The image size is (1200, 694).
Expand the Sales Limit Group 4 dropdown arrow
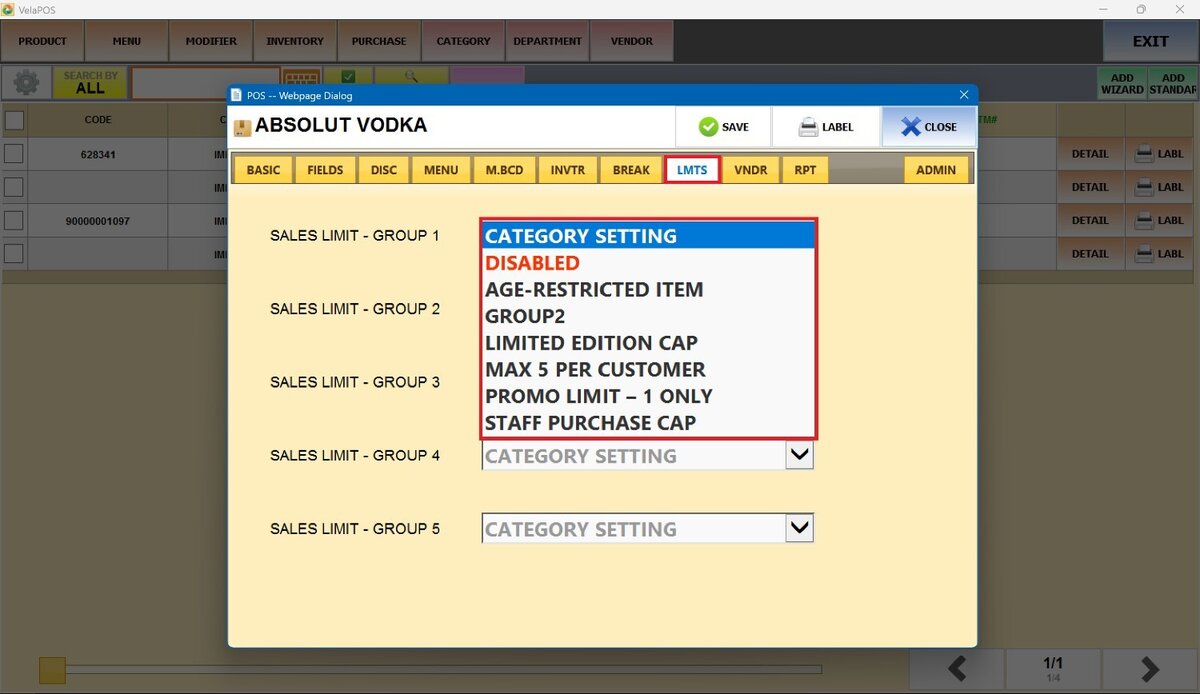coord(799,455)
